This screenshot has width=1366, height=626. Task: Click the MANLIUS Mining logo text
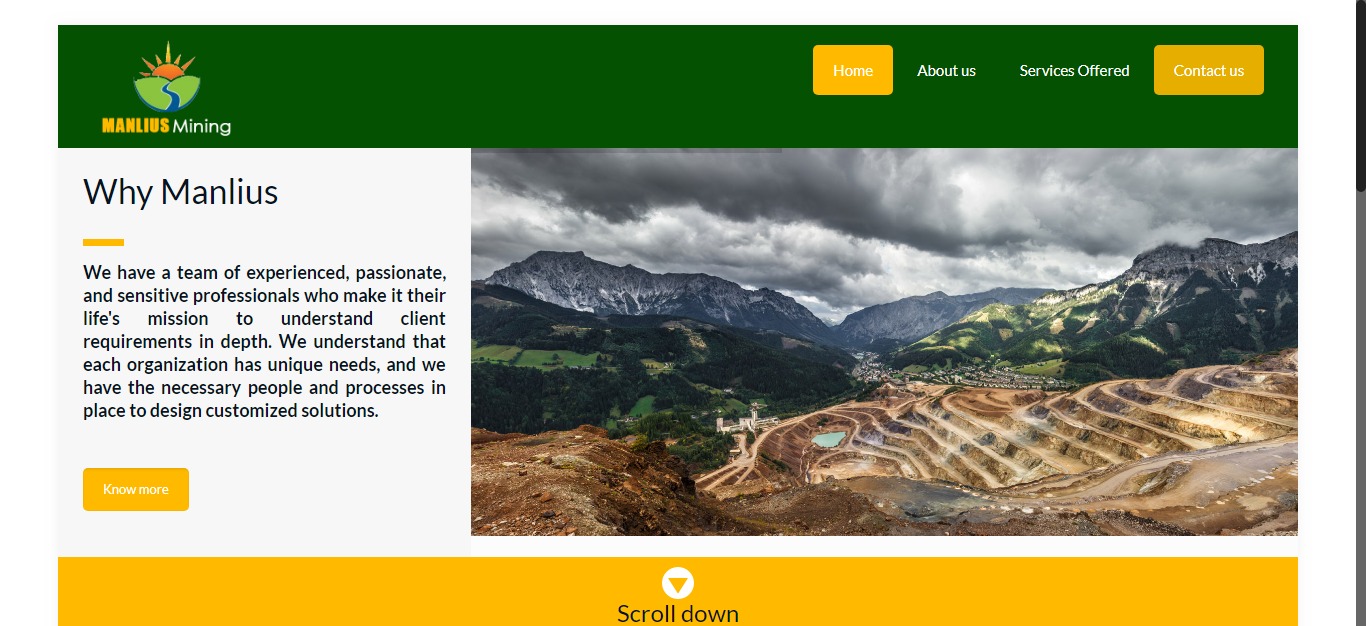[166, 126]
